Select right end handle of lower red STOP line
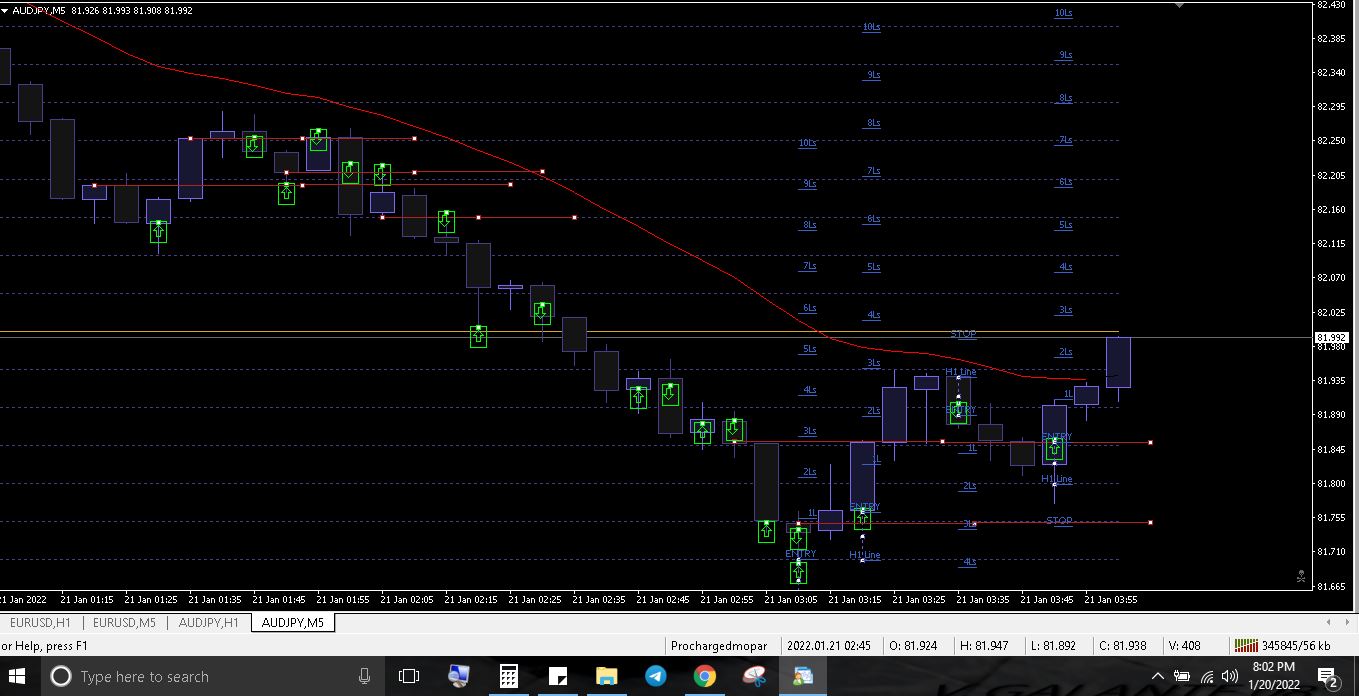 pyautogui.click(x=1151, y=522)
